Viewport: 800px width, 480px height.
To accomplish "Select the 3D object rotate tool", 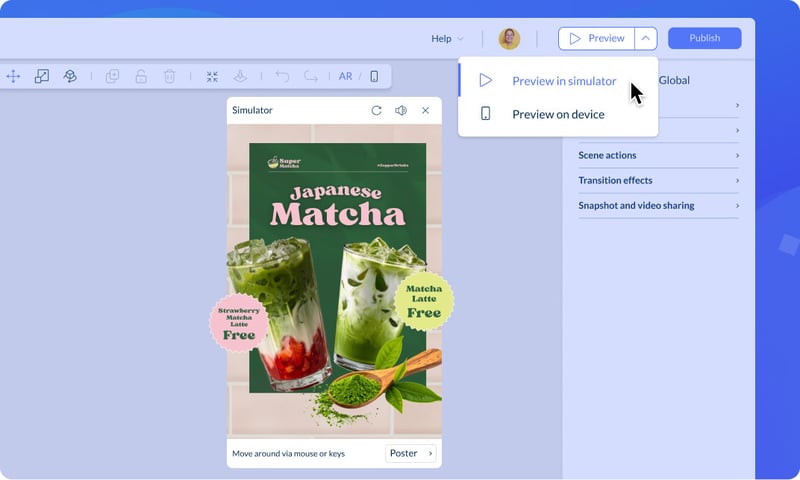I will pyautogui.click(x=70, y=77).
